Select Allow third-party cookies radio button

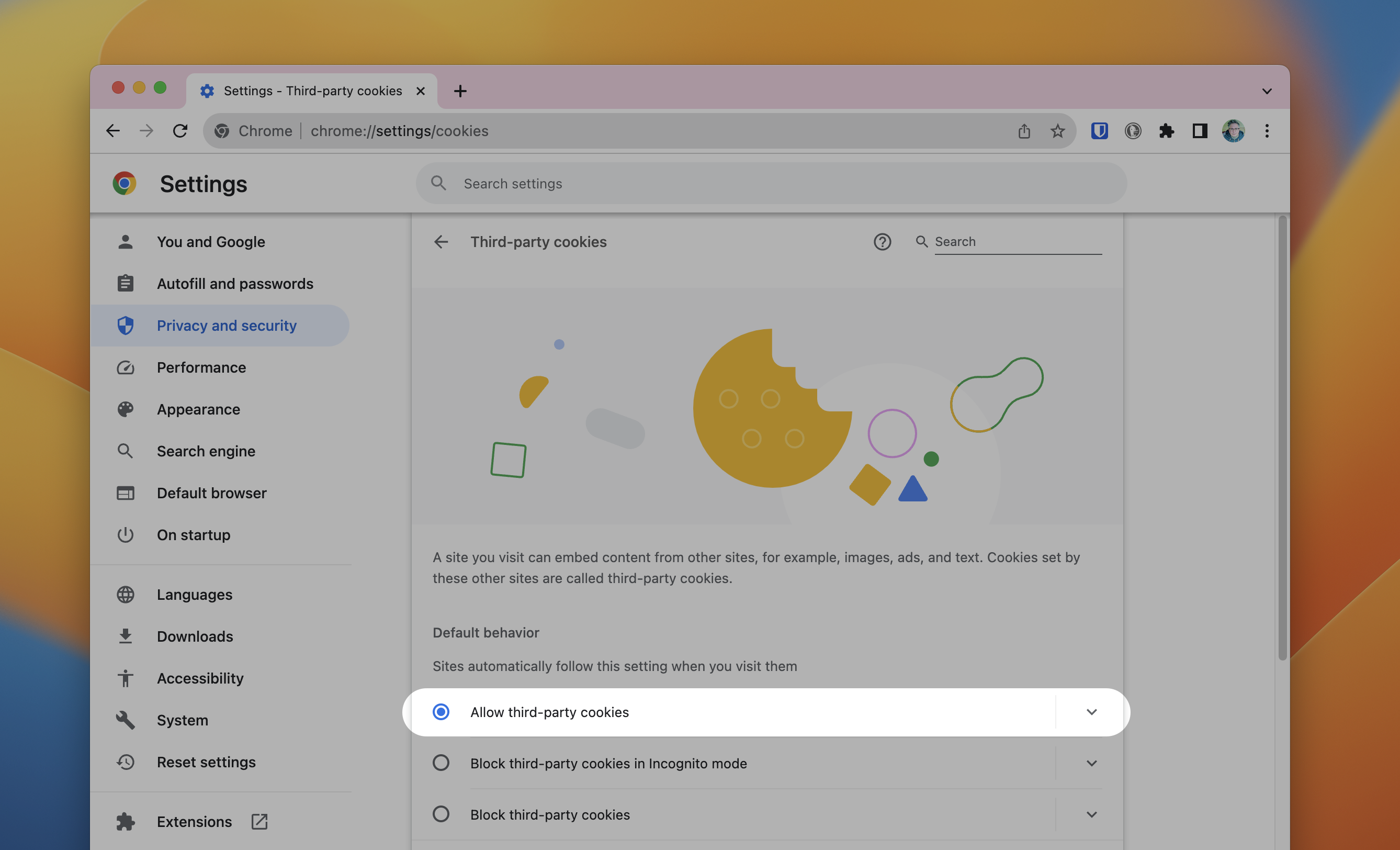[x=441, y=712]
